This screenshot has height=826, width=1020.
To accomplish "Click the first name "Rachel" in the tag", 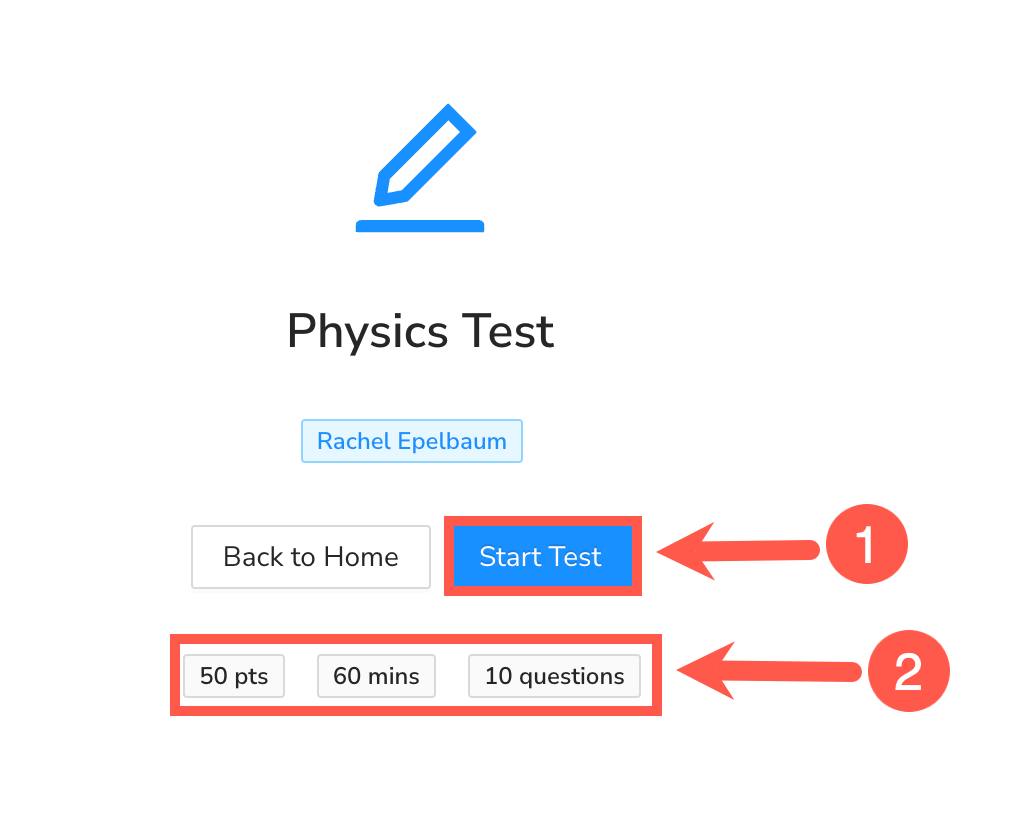I will pos(352,441).
